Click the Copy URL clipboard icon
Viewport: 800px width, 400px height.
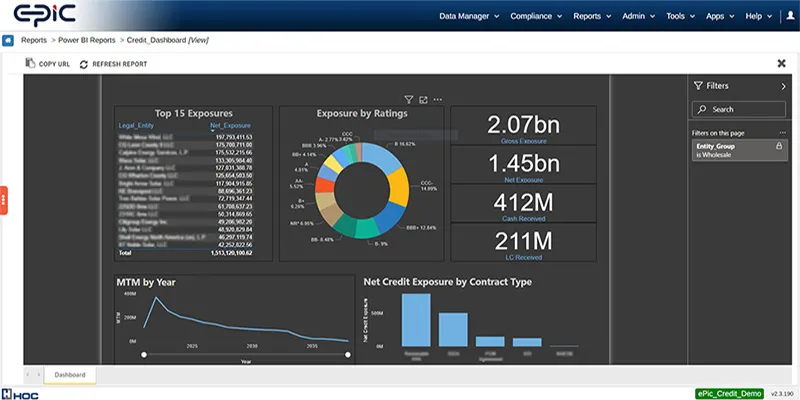30,64
